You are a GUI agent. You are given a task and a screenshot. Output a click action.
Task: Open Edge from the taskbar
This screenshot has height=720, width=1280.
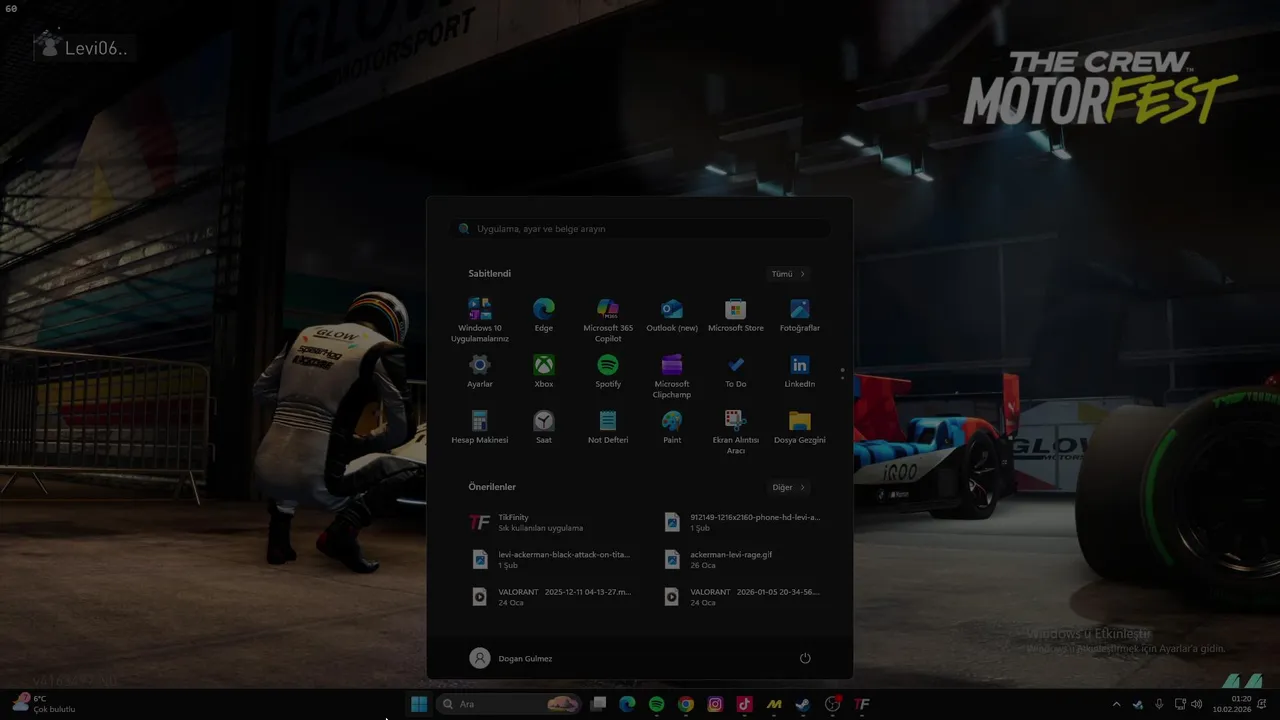[627, 704]
